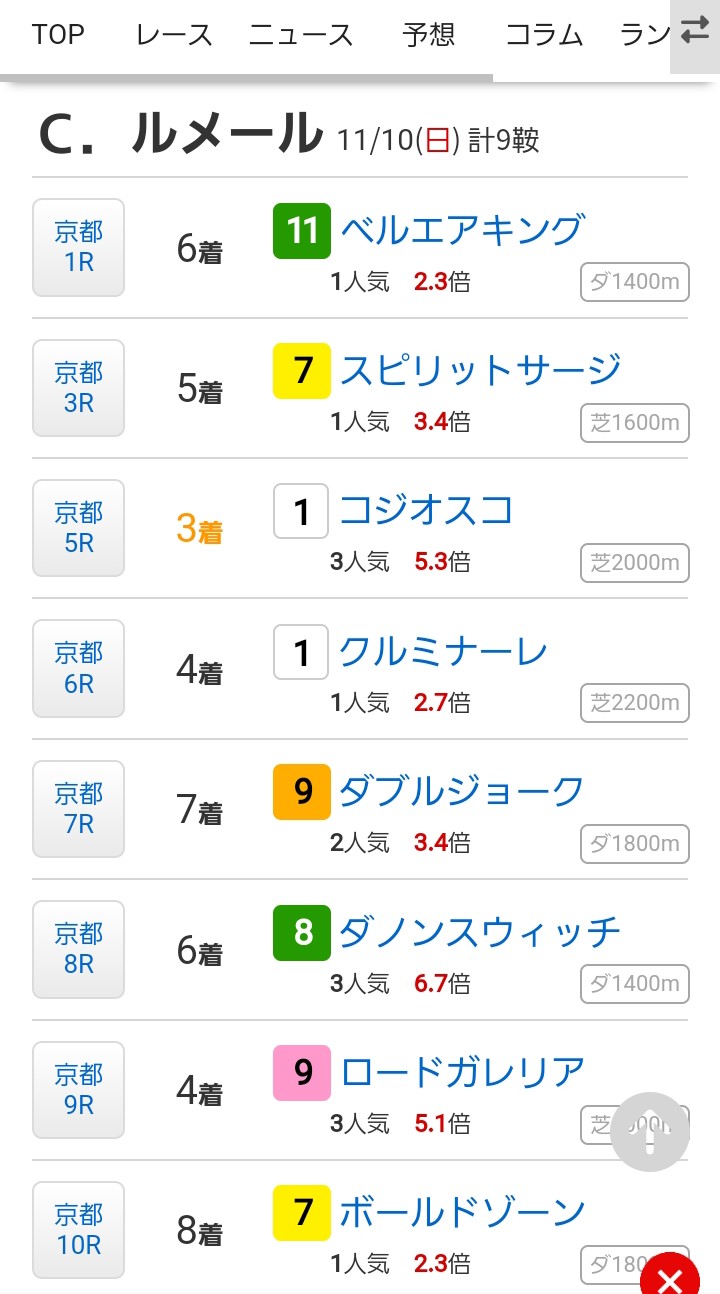Image resolution: width=720 pixels, height=1294 pixels.
Task: Open 京都 1R race button
Action: [78, 248]
